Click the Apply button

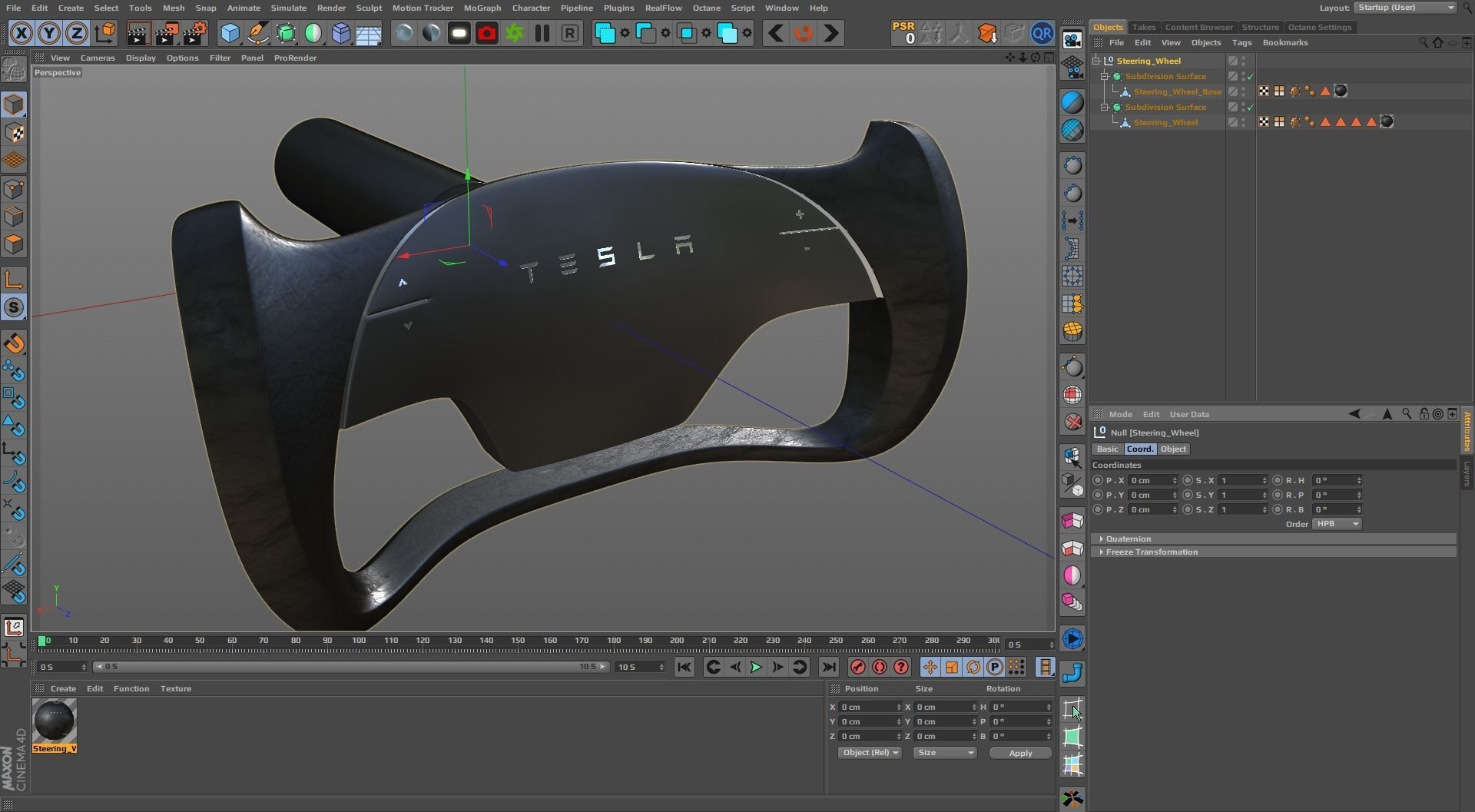pos(1020,753)
